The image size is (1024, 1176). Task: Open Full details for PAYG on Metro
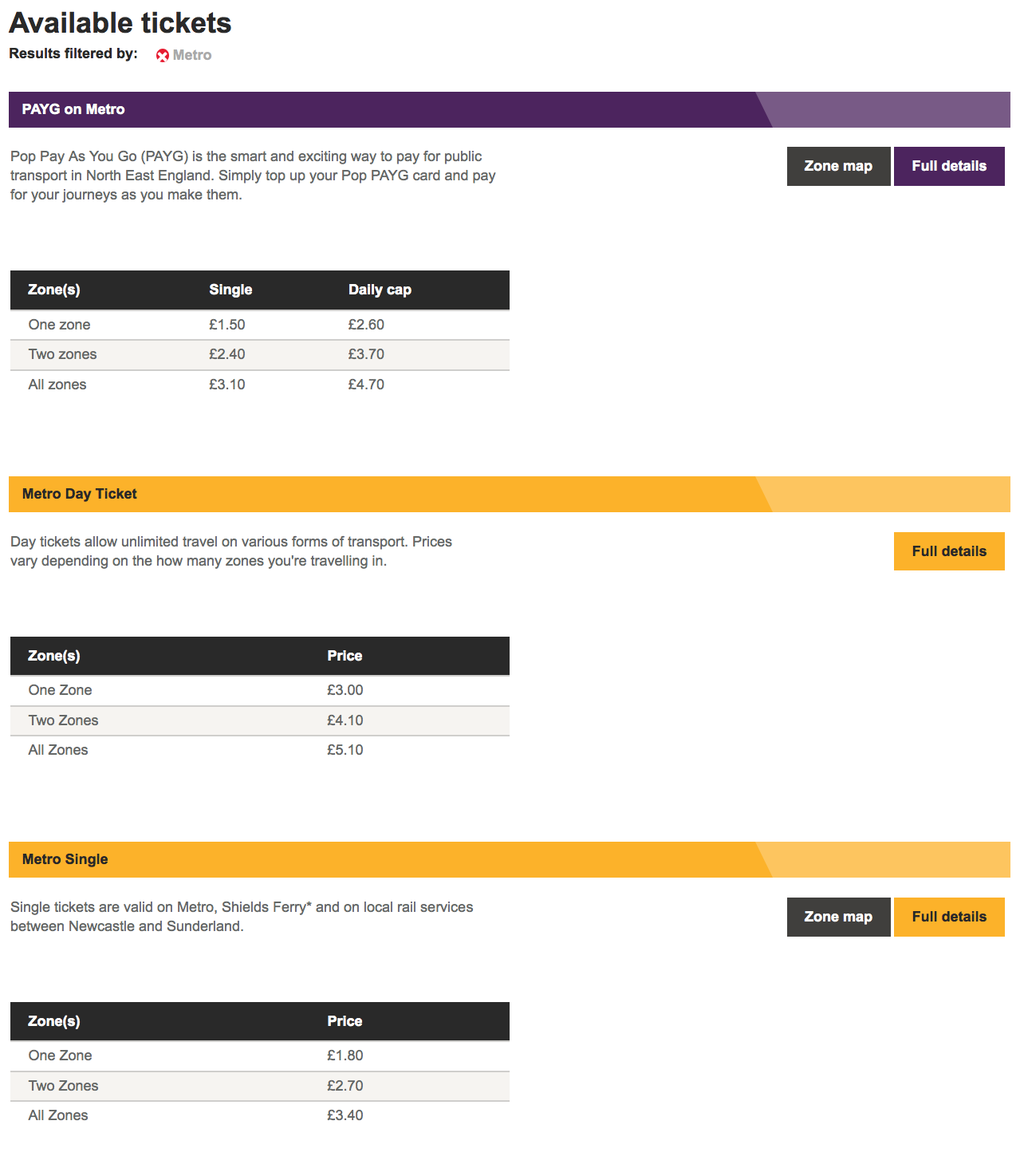tap(949, 166)
